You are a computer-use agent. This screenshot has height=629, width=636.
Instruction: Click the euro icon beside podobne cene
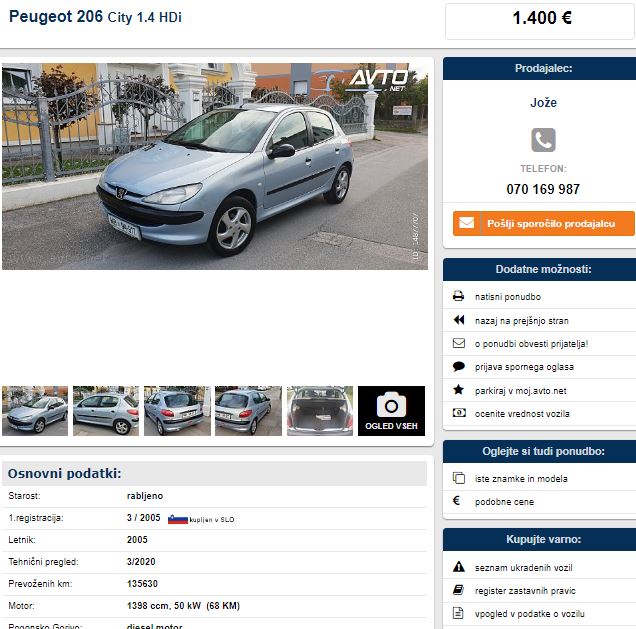coord(456,500)
